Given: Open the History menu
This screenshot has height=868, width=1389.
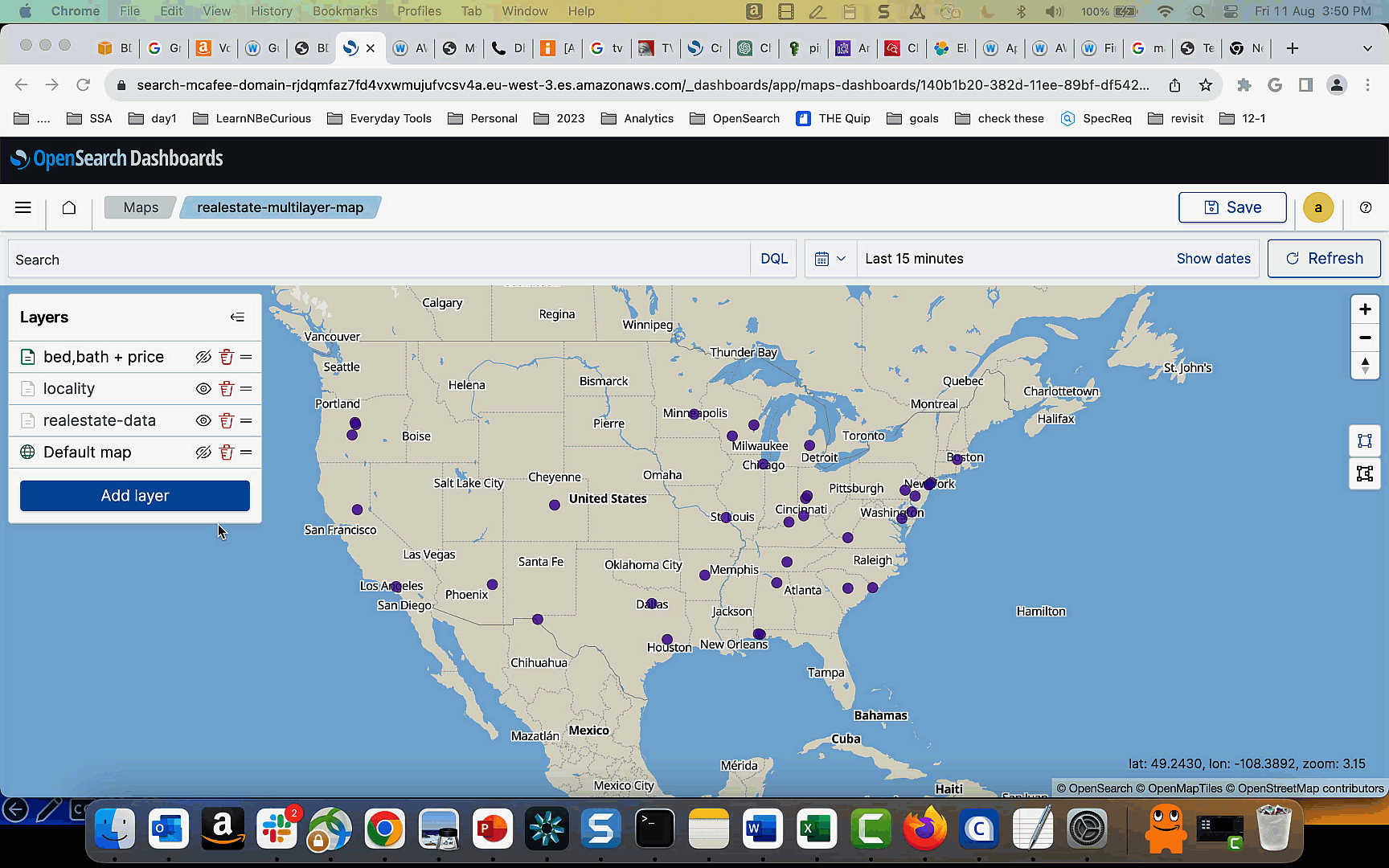Looking at the screenshot, I should coord(271,11).
